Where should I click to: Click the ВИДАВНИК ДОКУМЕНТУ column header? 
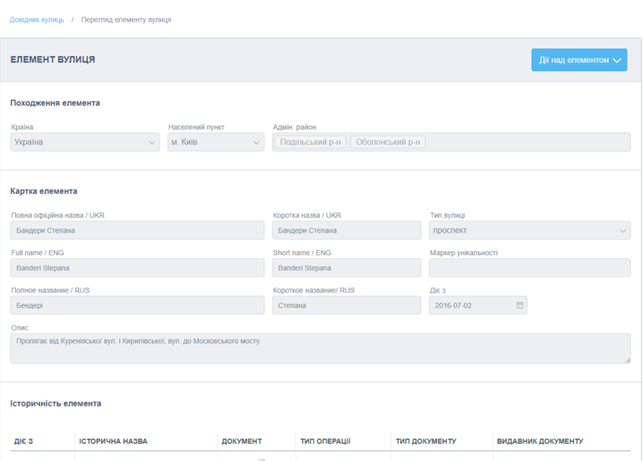coord(540,441)
